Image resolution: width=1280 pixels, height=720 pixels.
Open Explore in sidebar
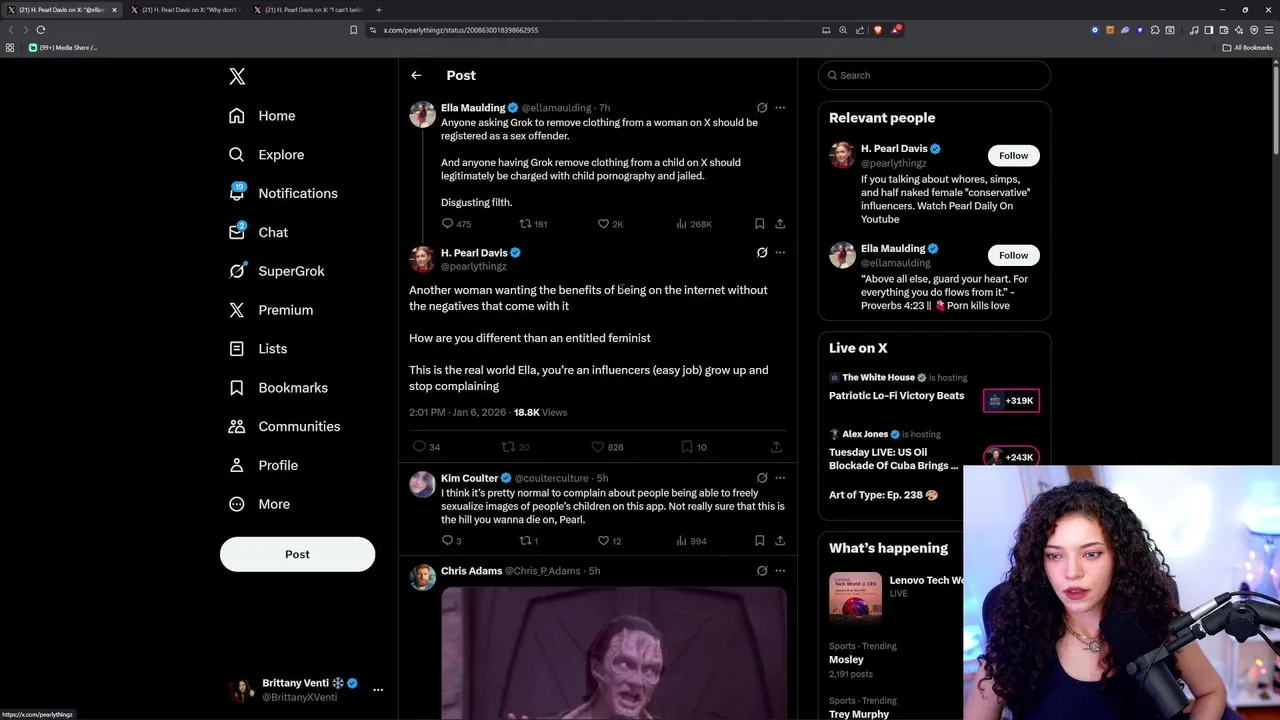[x=266, y=155]
